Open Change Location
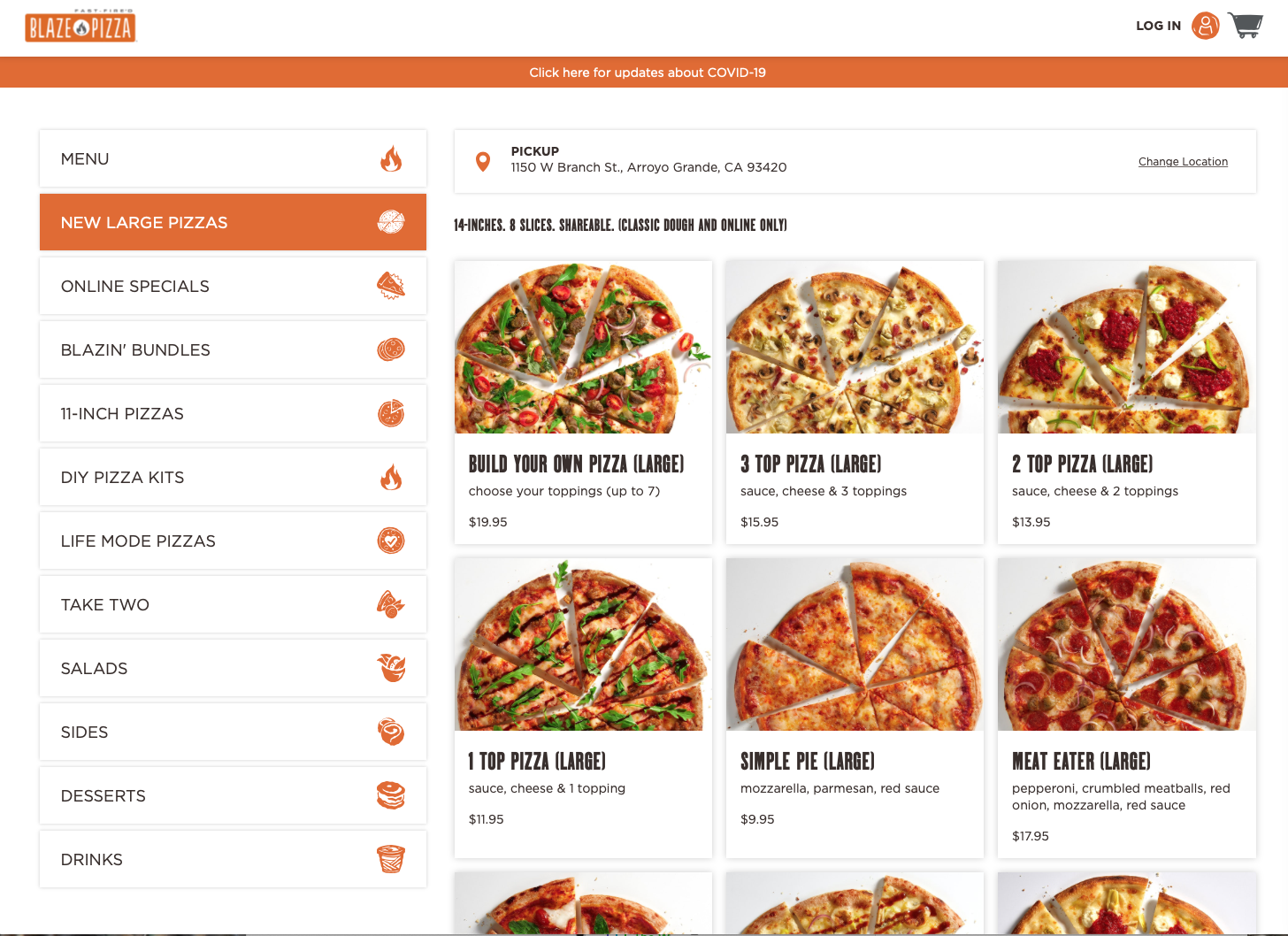The height and width of the screenshot is (936, 1288). click(x=1183, y=161)
